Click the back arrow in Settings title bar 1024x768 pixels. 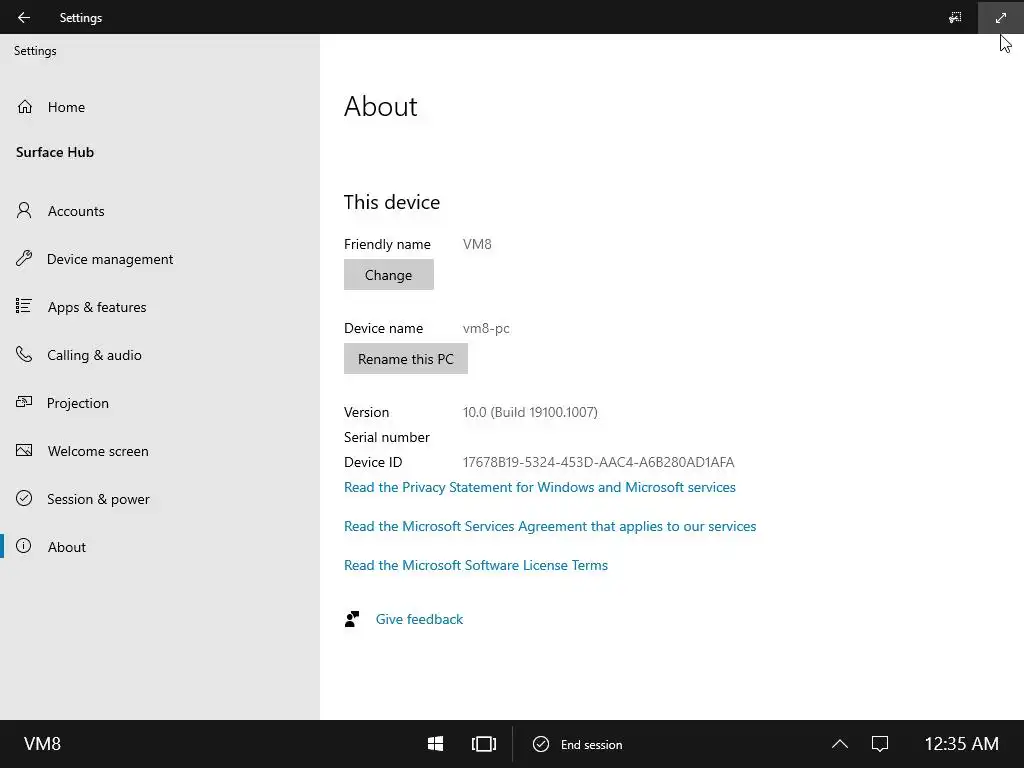[24, 18]
